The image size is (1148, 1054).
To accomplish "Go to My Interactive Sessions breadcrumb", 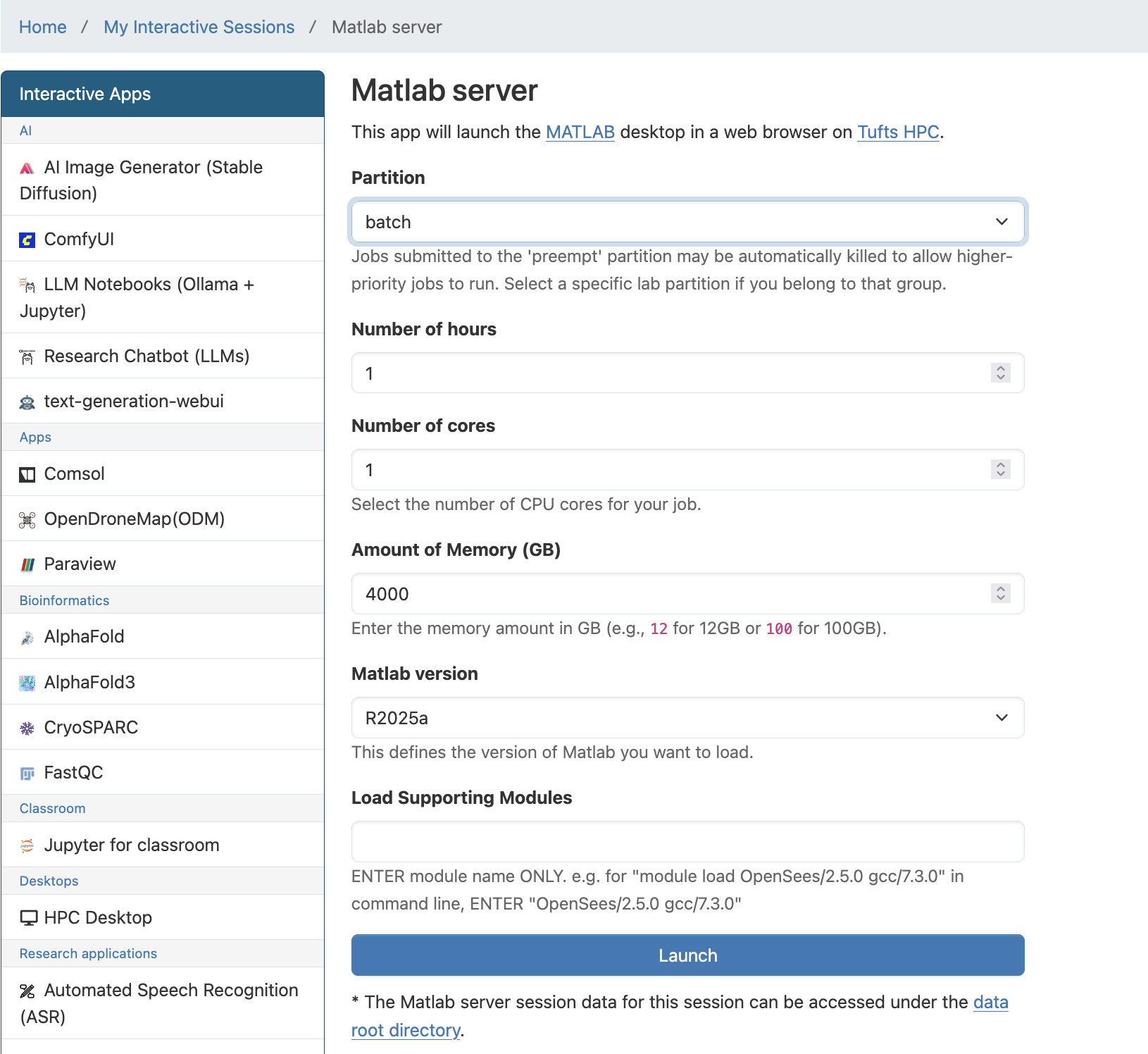I will point(199,27).
